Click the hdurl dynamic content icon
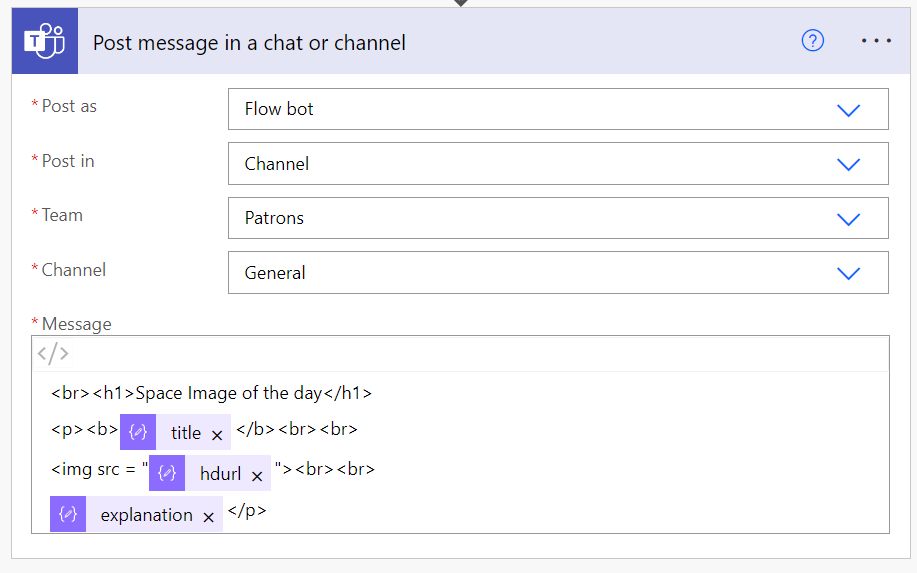Image resolution: width=917 pixels, height=573 pixels. (167, 474)
